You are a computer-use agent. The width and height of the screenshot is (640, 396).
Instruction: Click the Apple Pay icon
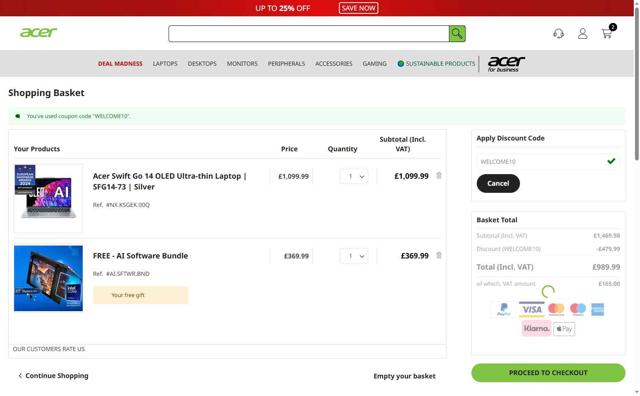pos(564,329)
